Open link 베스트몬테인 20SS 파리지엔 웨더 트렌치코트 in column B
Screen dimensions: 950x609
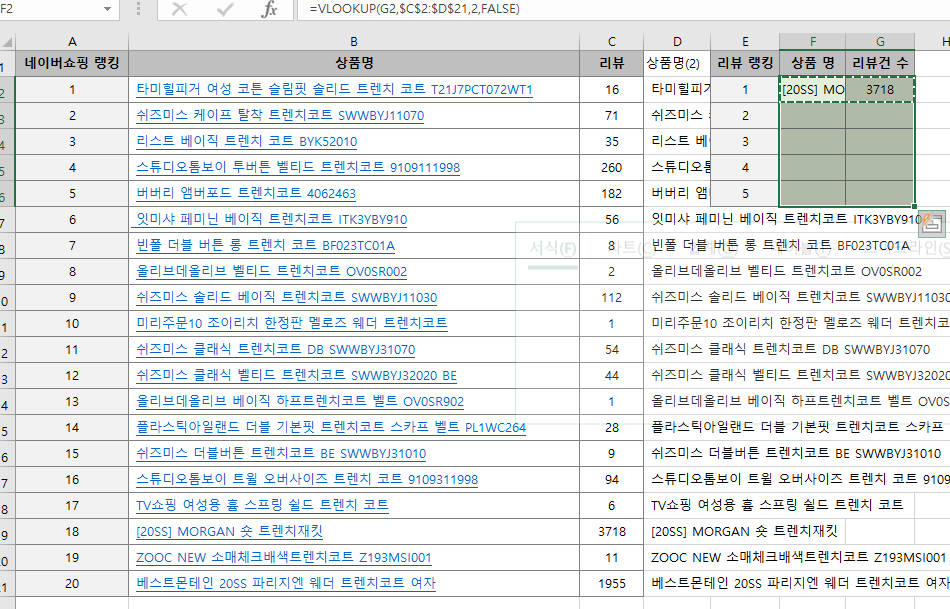click(x=286, y=583)
